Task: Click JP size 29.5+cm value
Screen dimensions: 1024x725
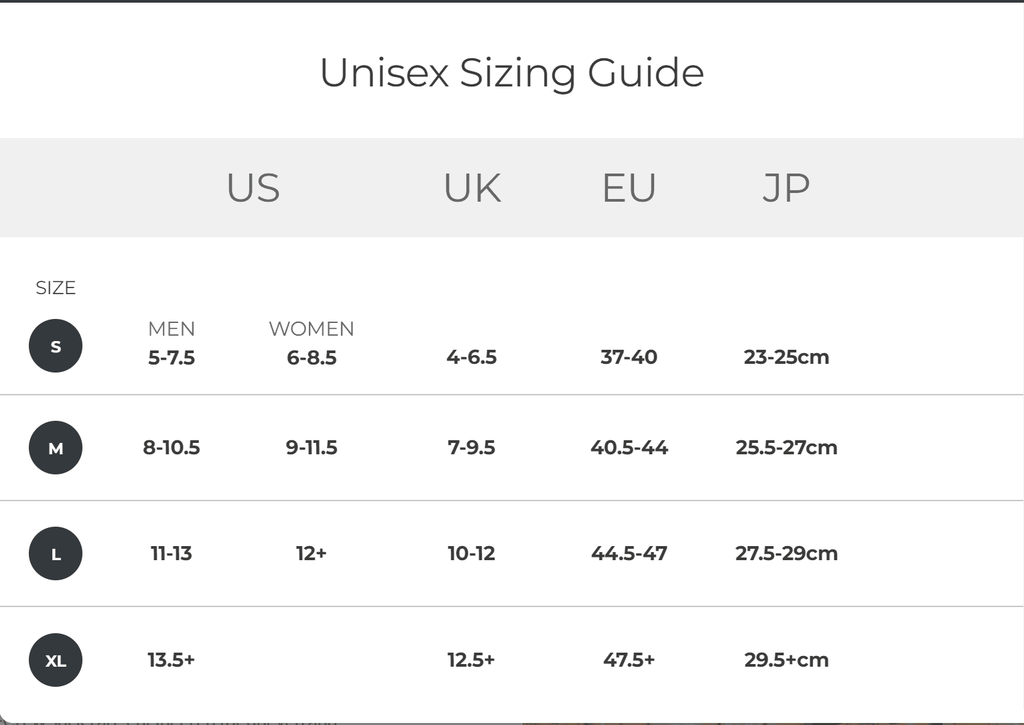Action: (786, 660)
